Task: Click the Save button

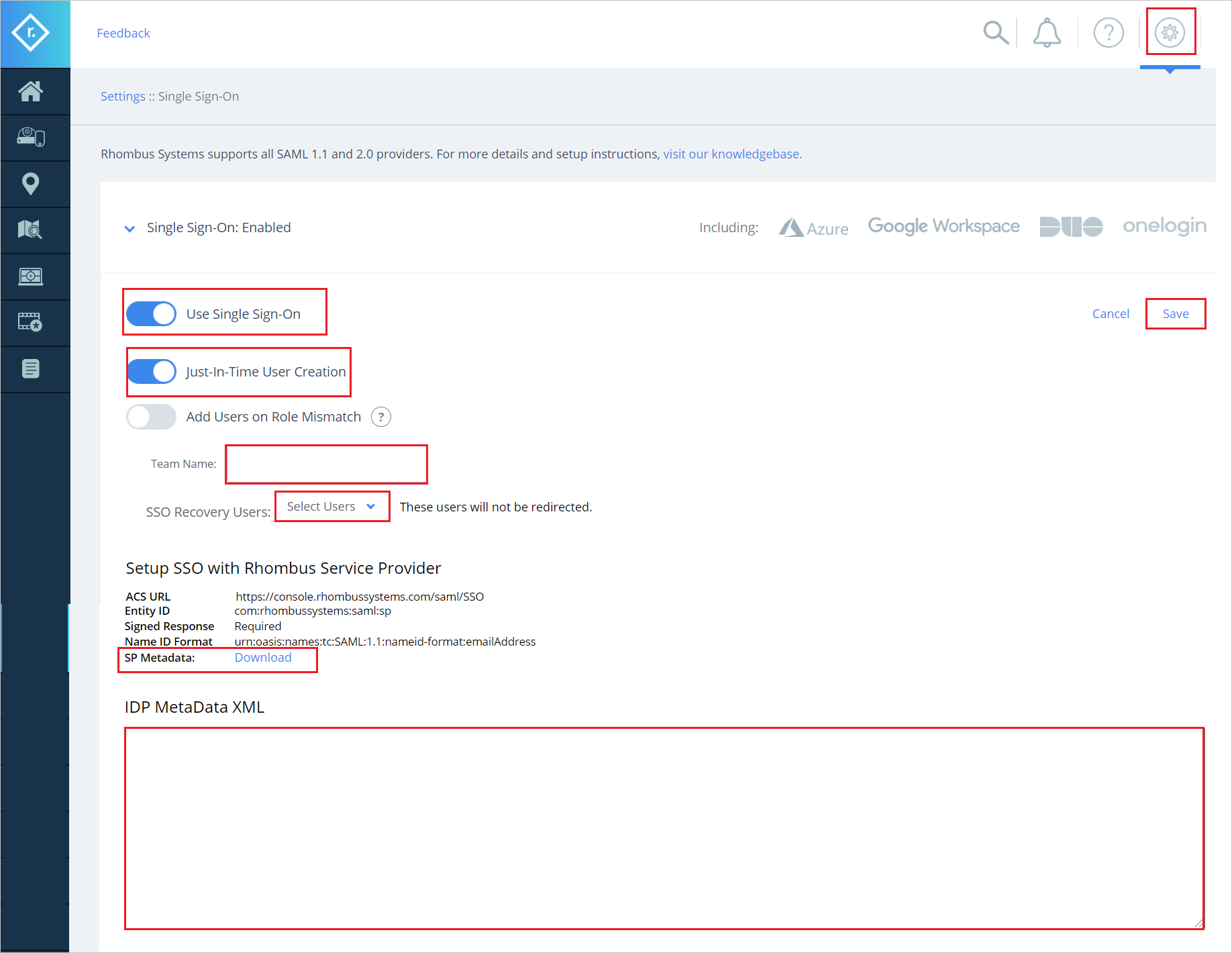Action: click(x=1176, y=313)
